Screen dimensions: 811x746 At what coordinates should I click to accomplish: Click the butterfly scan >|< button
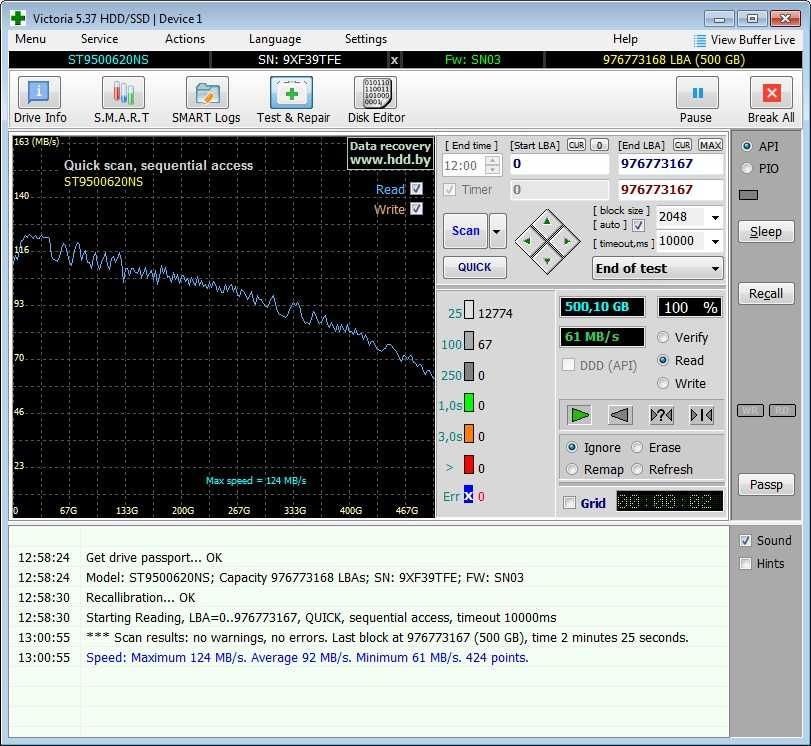(x=702, y=415)
